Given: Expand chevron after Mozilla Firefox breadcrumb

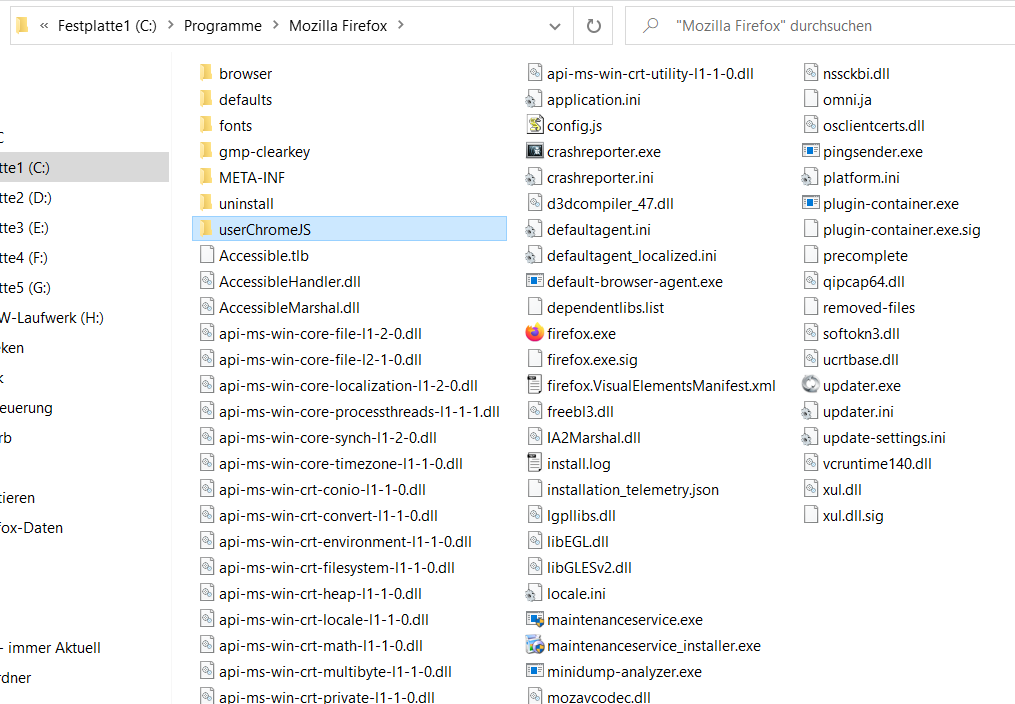Looking at the screenshot, I should 401,25.
